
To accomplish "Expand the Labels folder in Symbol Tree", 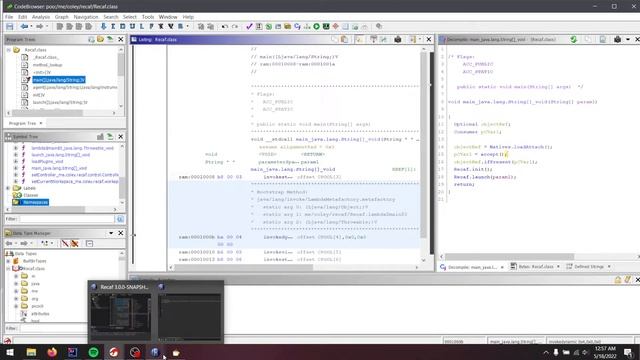I will [x=8, y=188].
